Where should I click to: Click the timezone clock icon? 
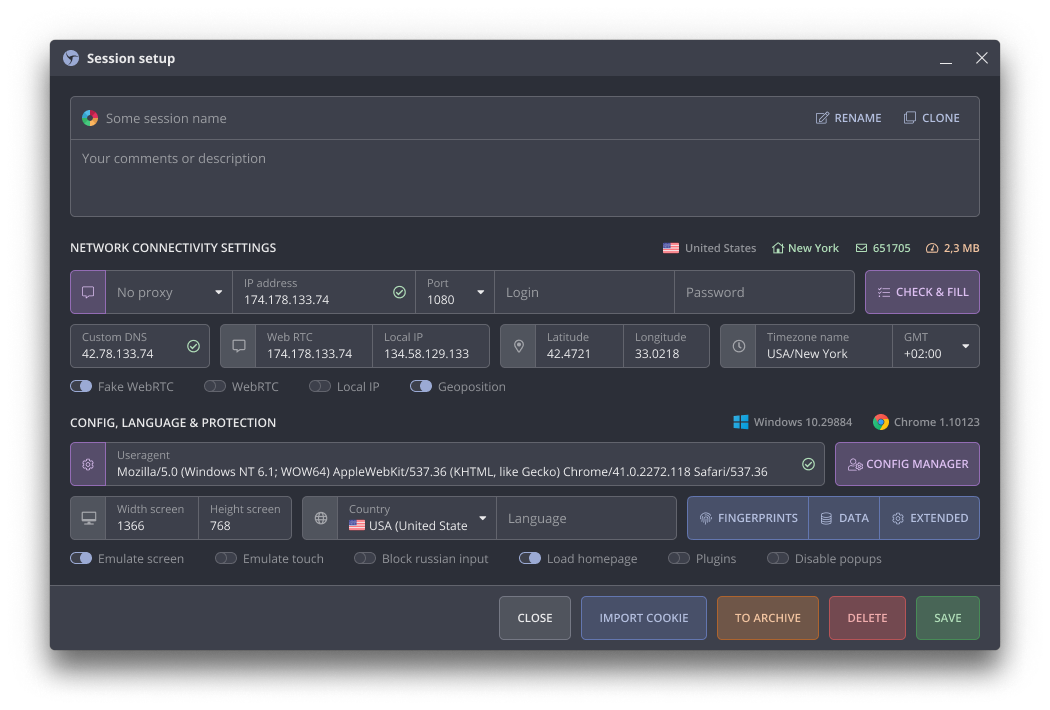pyautogui.click(x=738, y=346)
